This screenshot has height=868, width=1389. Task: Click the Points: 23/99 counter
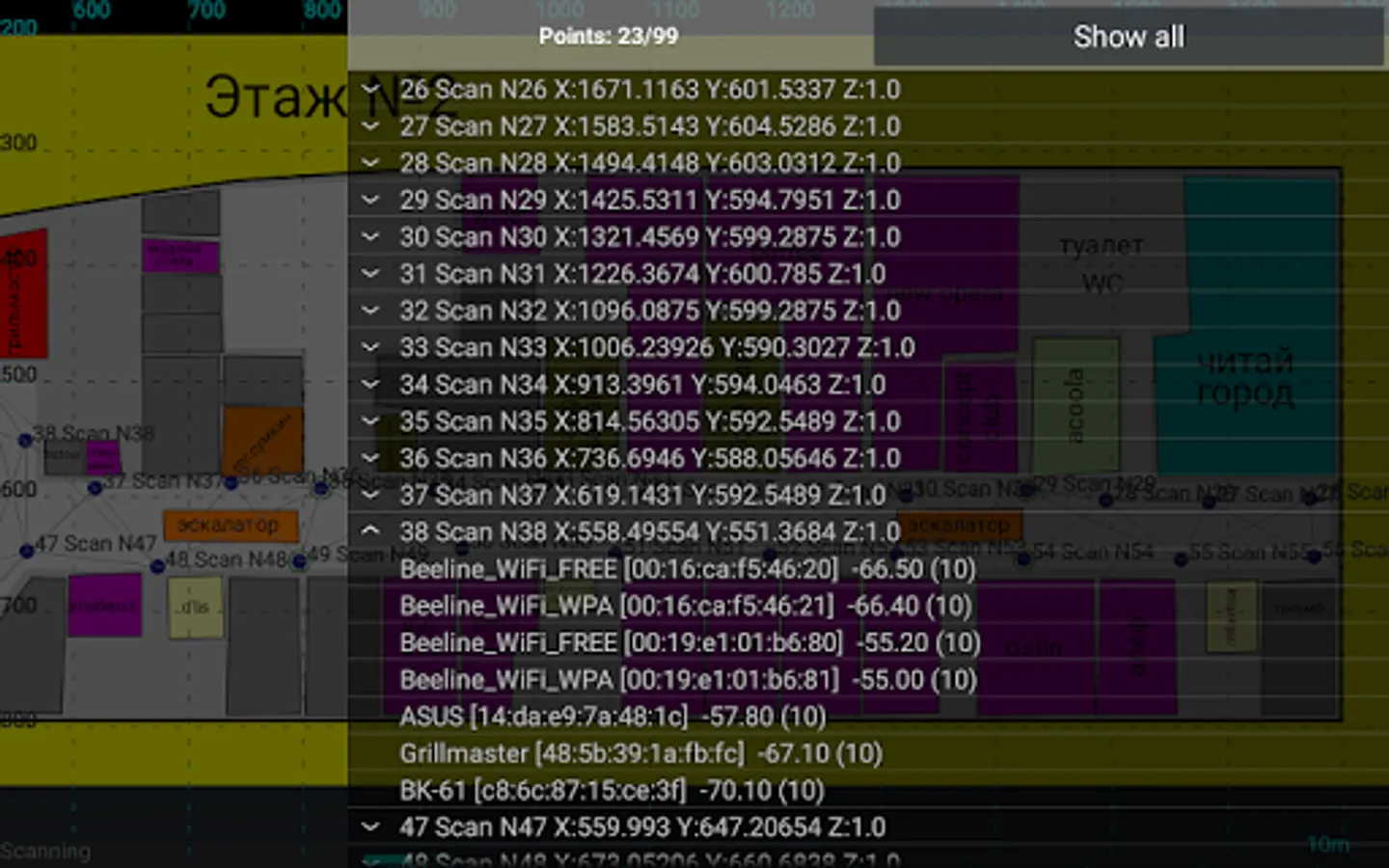pyautogui.click(x=609, y=36)
